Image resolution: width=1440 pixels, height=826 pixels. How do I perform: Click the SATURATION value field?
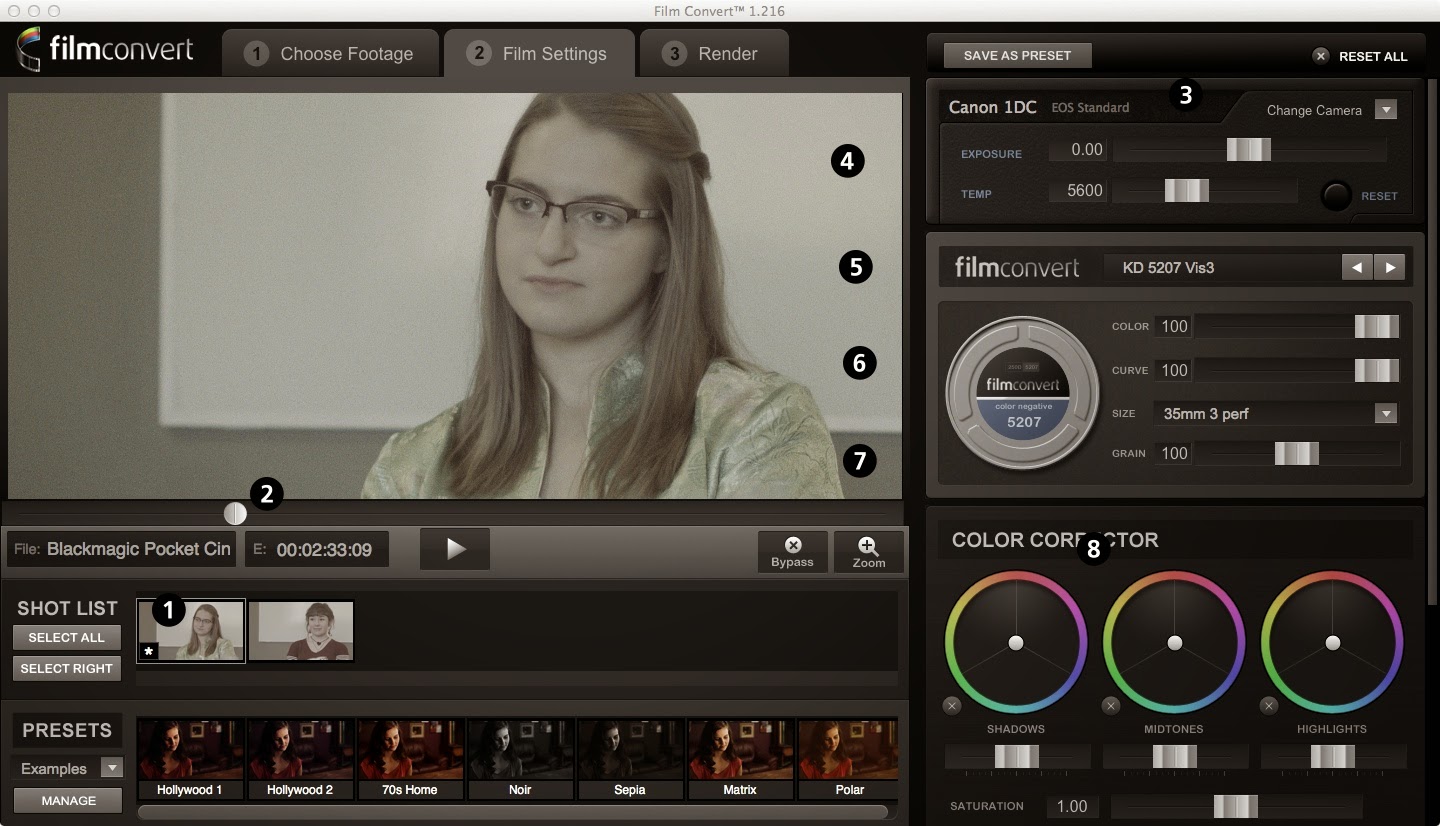point(1073,807)
